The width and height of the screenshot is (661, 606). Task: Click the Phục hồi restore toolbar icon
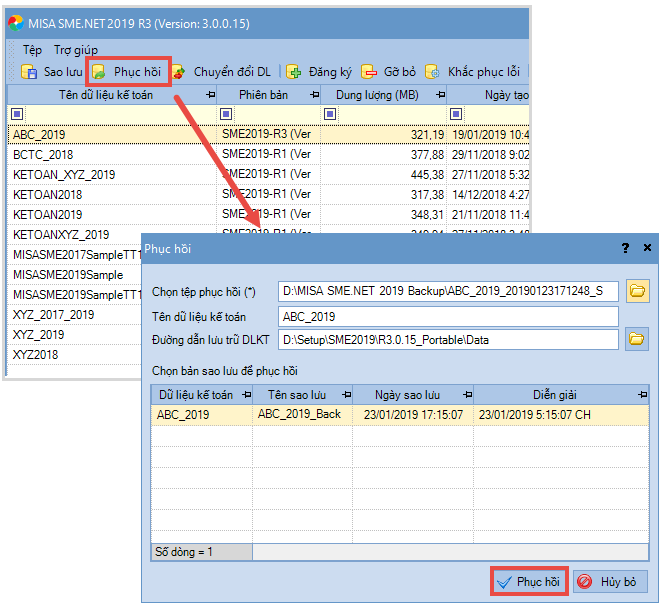pyautogui.click(x=99, y=72)
